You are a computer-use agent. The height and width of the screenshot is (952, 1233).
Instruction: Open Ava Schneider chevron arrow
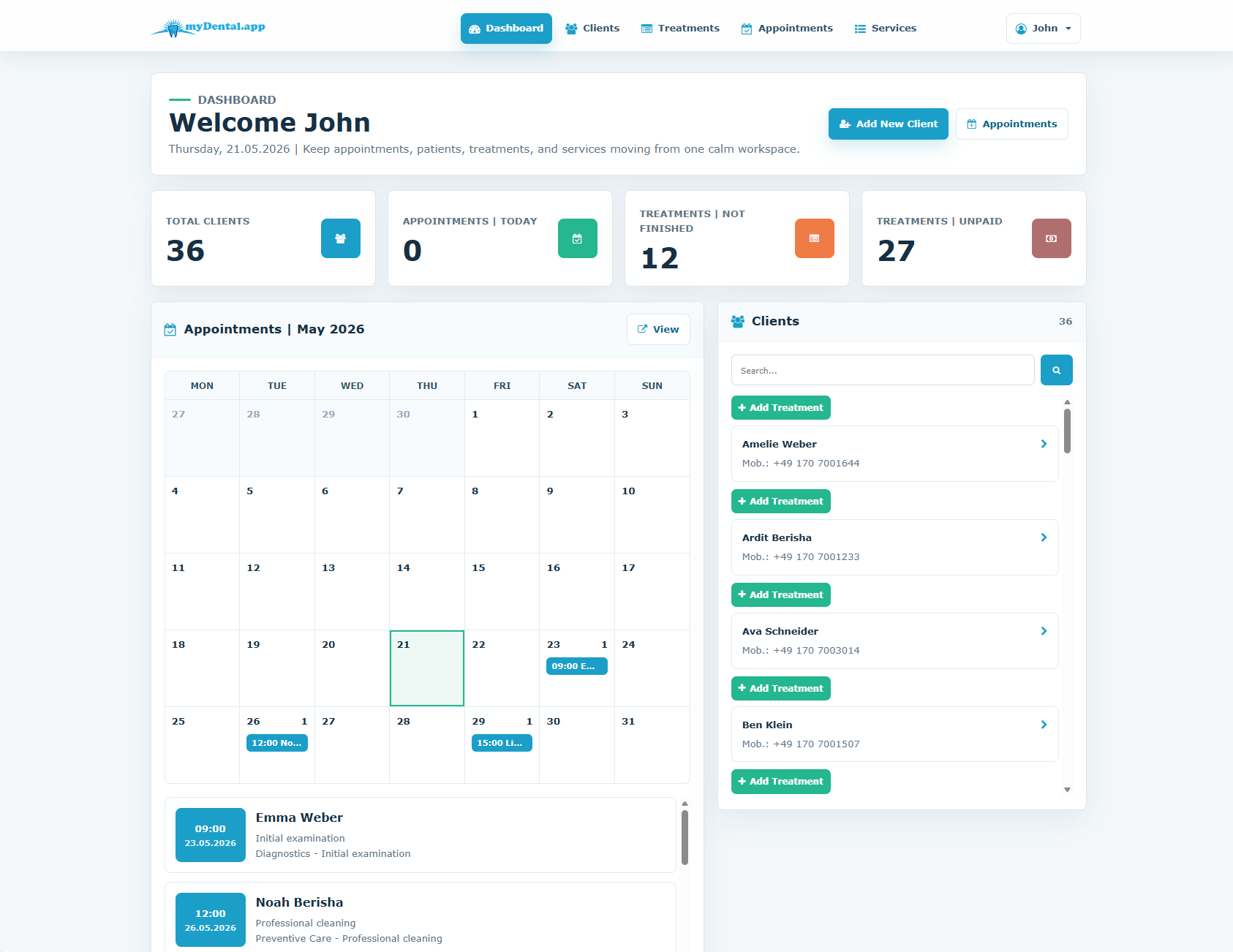[x=1044, y=631]
